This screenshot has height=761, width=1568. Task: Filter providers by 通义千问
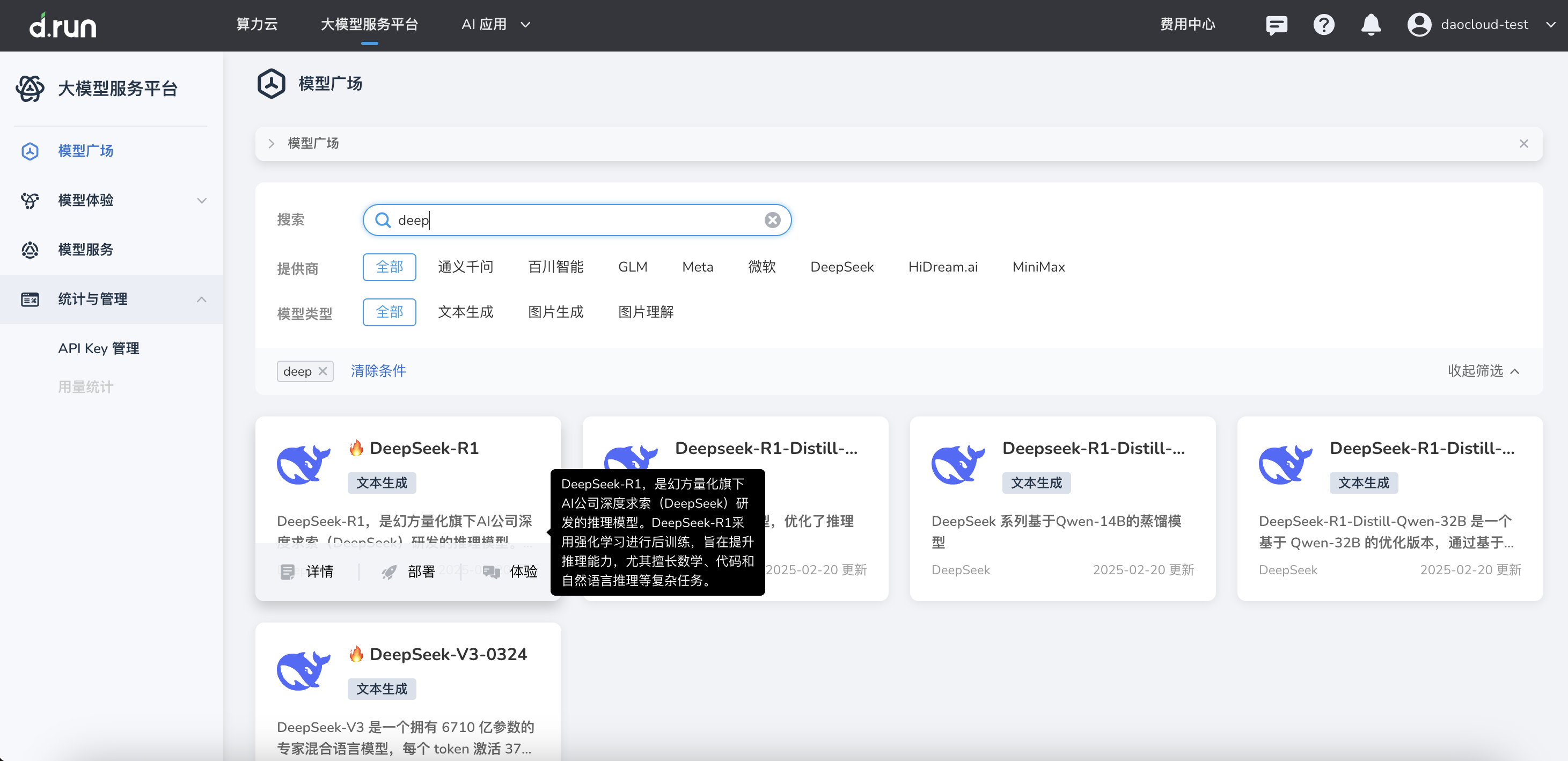click(x=466, y=267)
